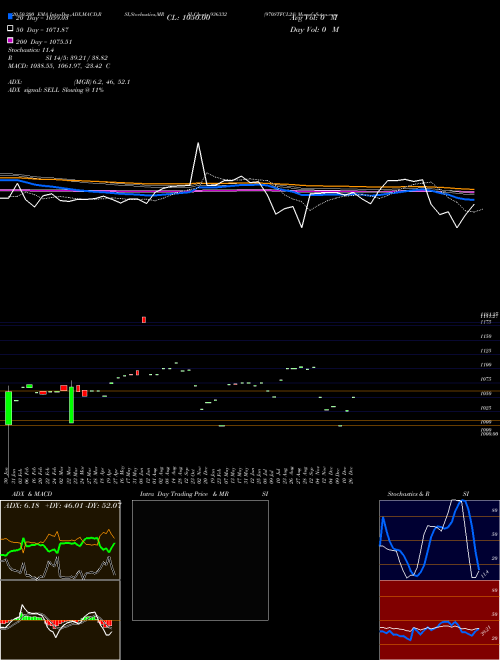500x660 pixels.
Task: Open the MACD histogram panel
Action: 60,620
